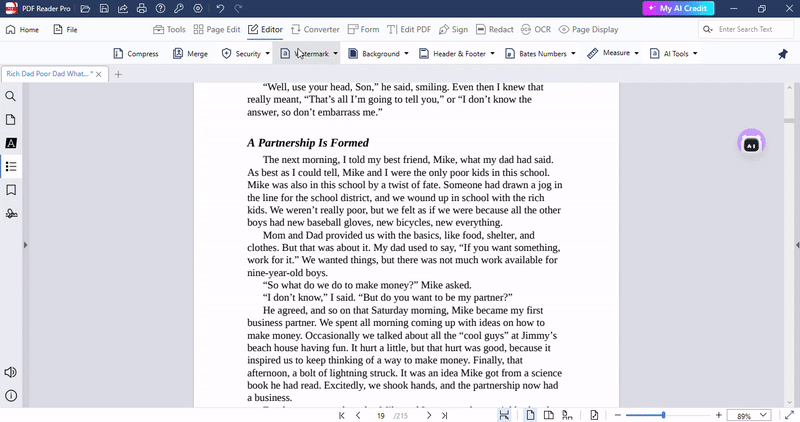800x422 pixels.
Task: Select the Editor tab
Action: tap(265, 30)
